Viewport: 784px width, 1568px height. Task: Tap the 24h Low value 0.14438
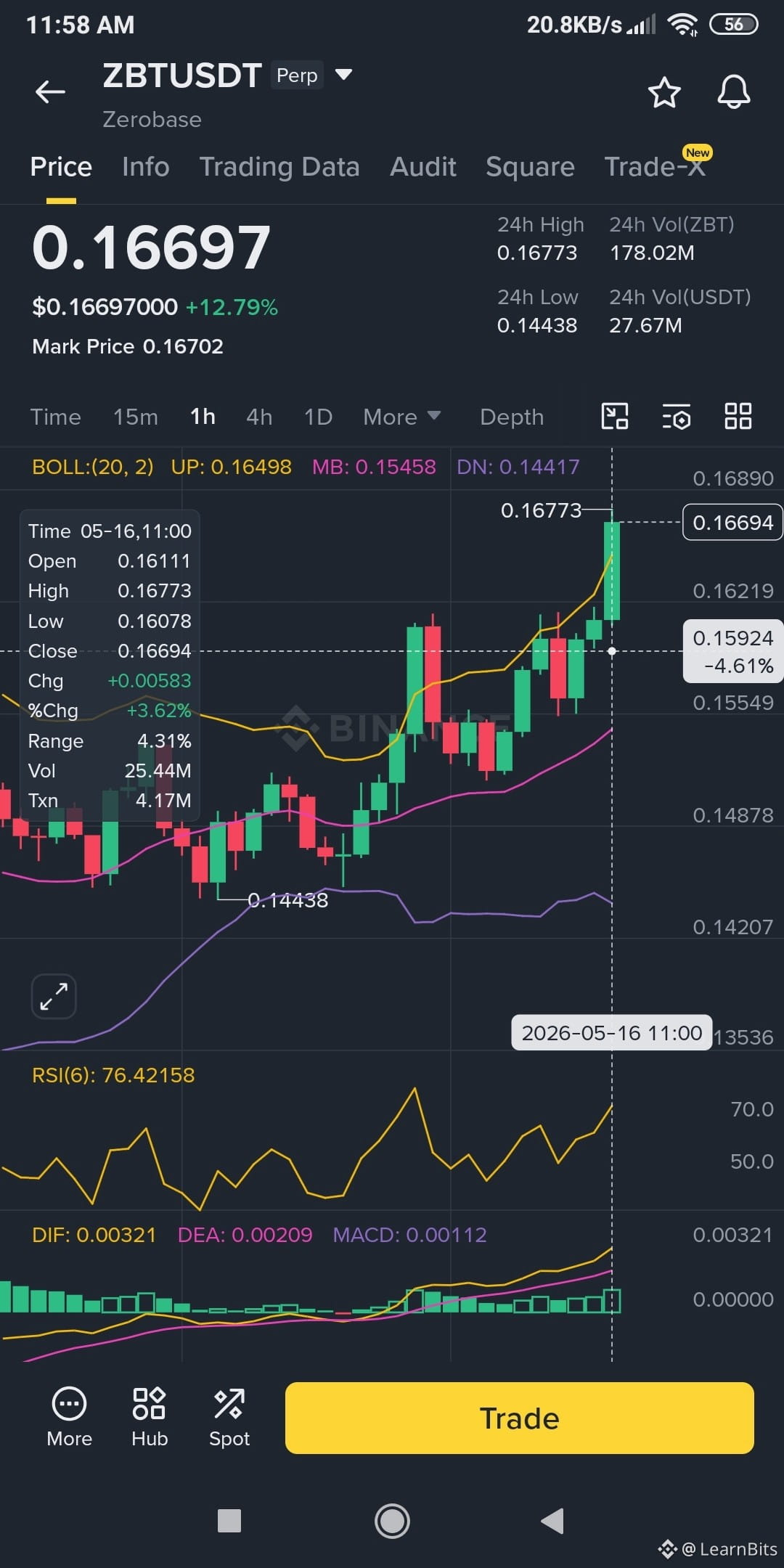pos(537,325)
